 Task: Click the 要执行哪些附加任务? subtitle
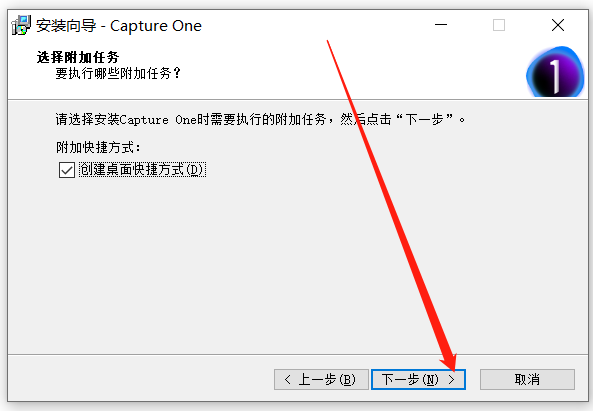(x=118, y=73)
